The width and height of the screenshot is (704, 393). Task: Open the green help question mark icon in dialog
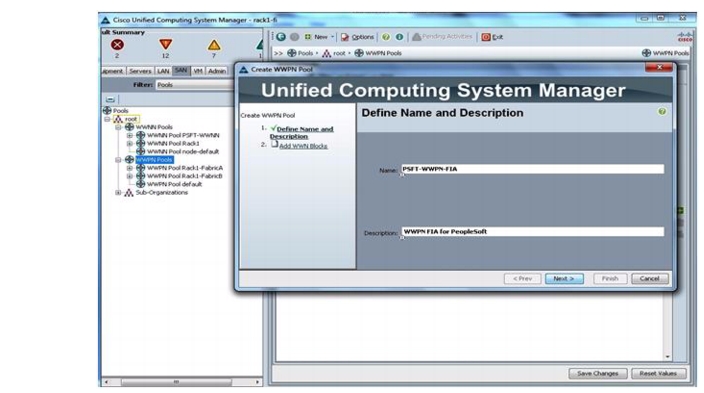point(662,111)
